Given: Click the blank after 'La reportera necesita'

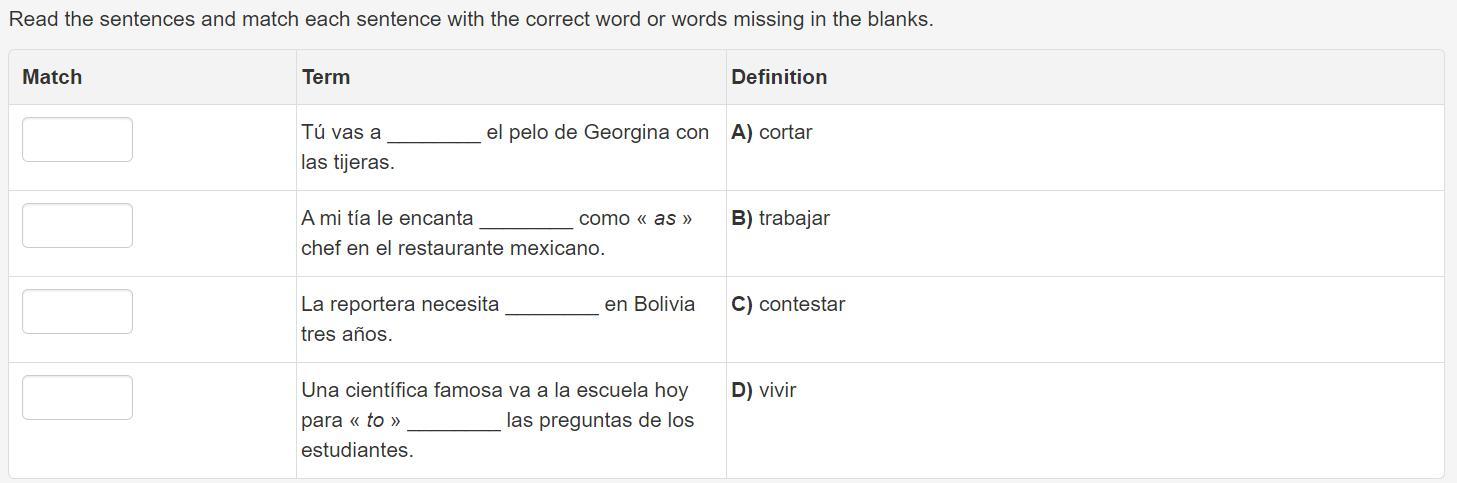Looking at the screenshot, I should pyautogui.click(x=552, y=306).
